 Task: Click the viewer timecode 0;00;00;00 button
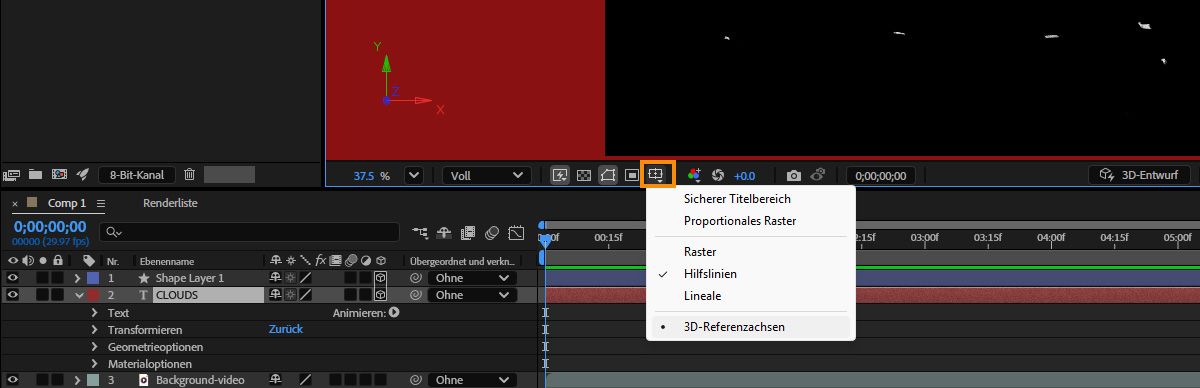pos(882,175)
